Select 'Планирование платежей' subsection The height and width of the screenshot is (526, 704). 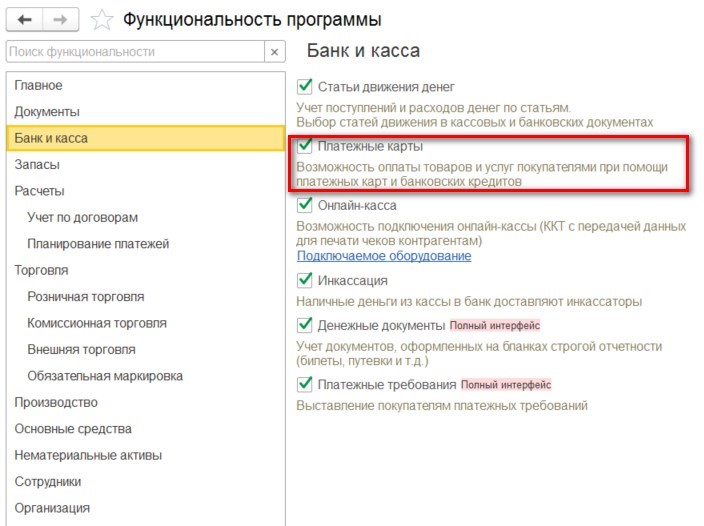[x=146, y=244]
